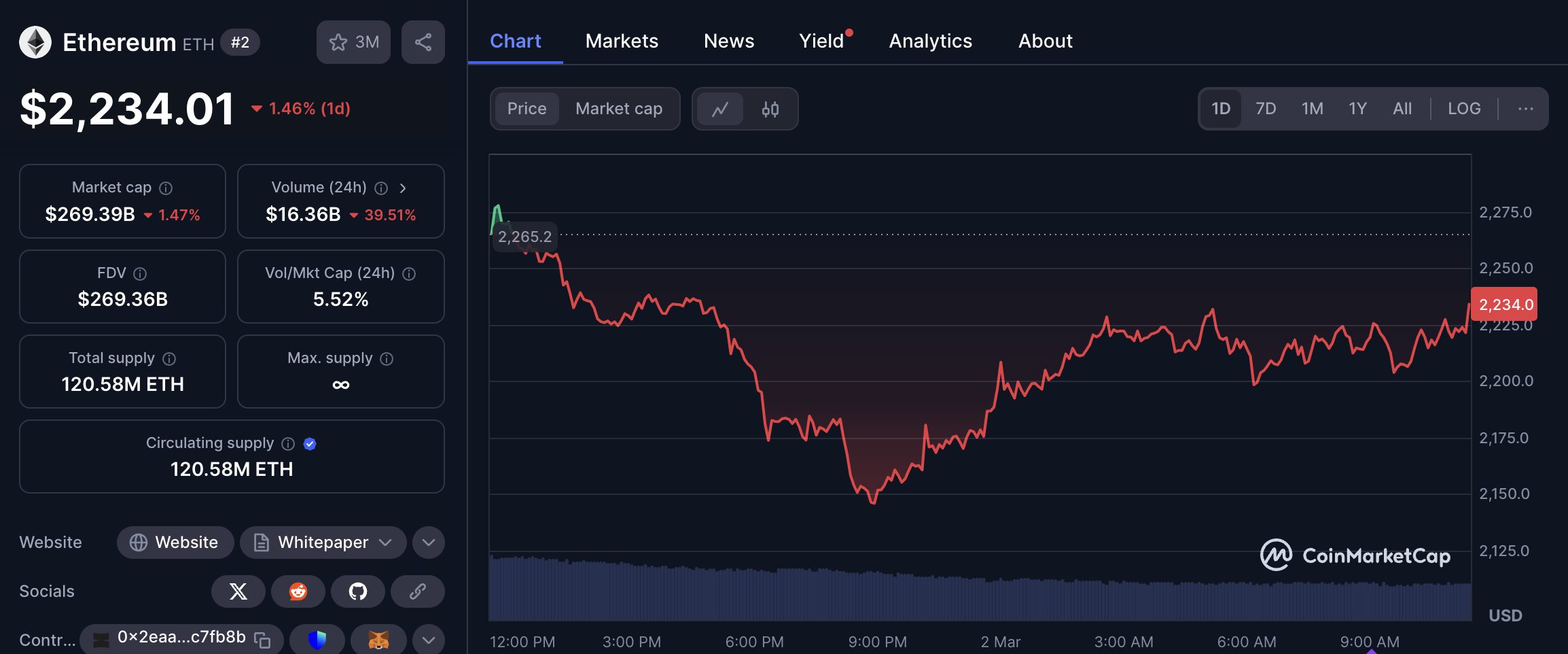1568x654 pixels.
Task: Click the 2,265.2 opening price label
Action: click(x=524, y=237)
